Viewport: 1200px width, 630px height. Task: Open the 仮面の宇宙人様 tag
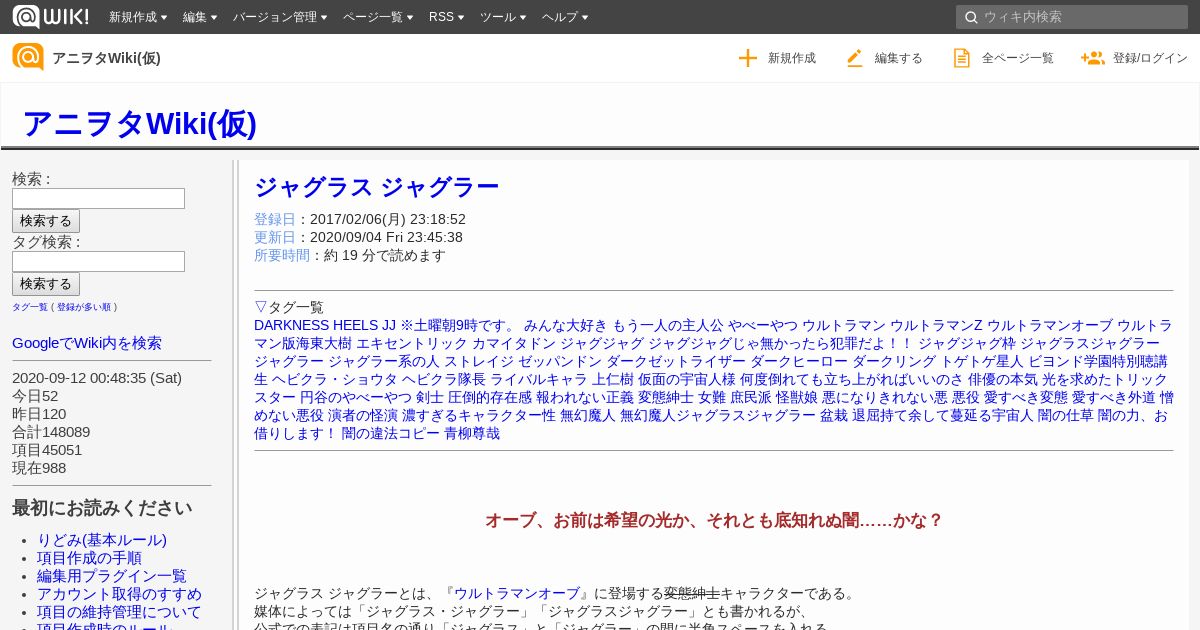tap(687, 379)
